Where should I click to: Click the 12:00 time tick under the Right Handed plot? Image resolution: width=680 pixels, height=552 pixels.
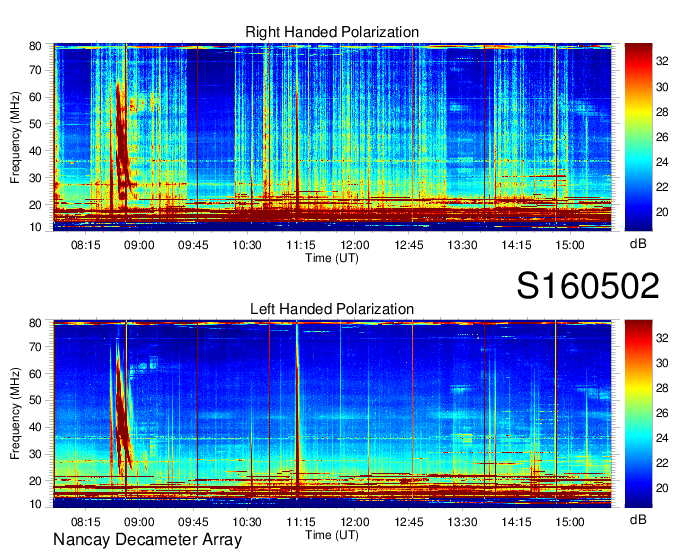coord(355,245)
